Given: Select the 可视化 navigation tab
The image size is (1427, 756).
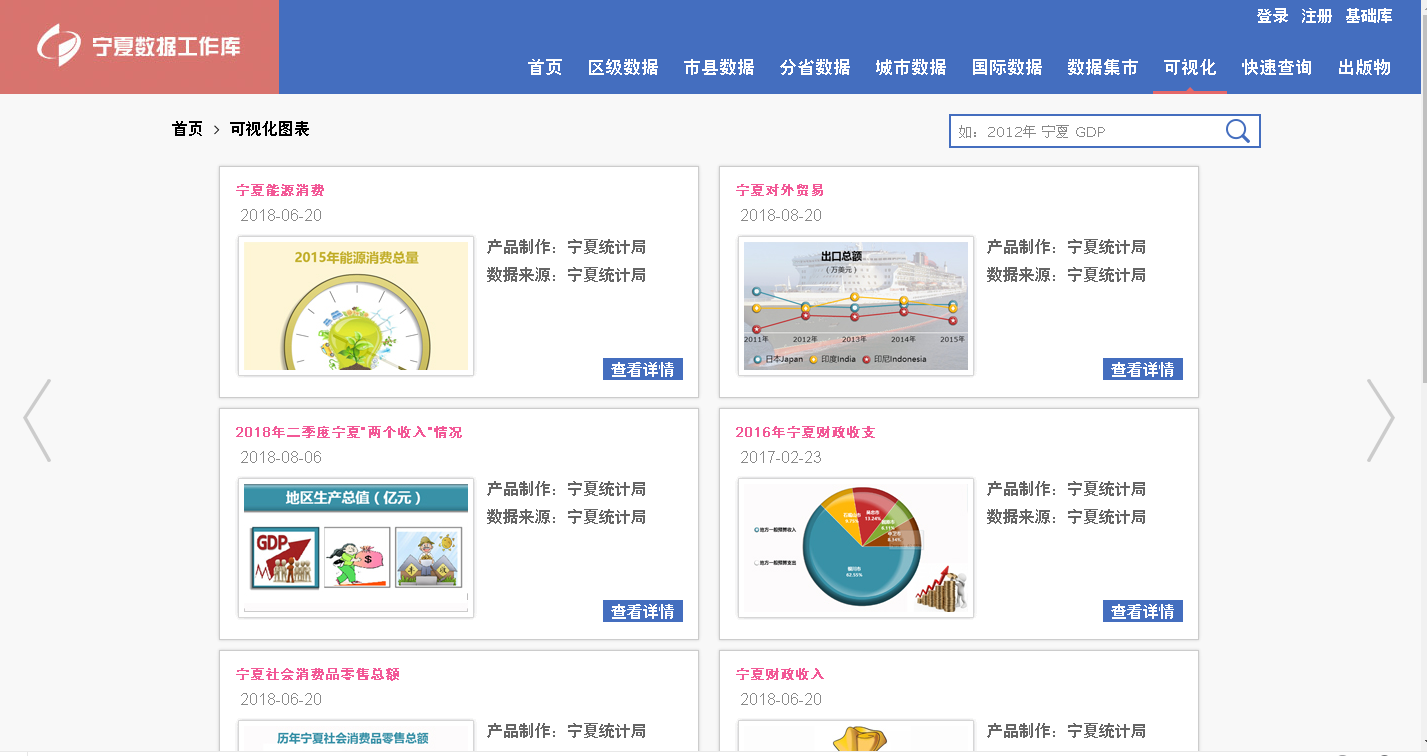Looking at the screenshot, I should point(1190,67).
